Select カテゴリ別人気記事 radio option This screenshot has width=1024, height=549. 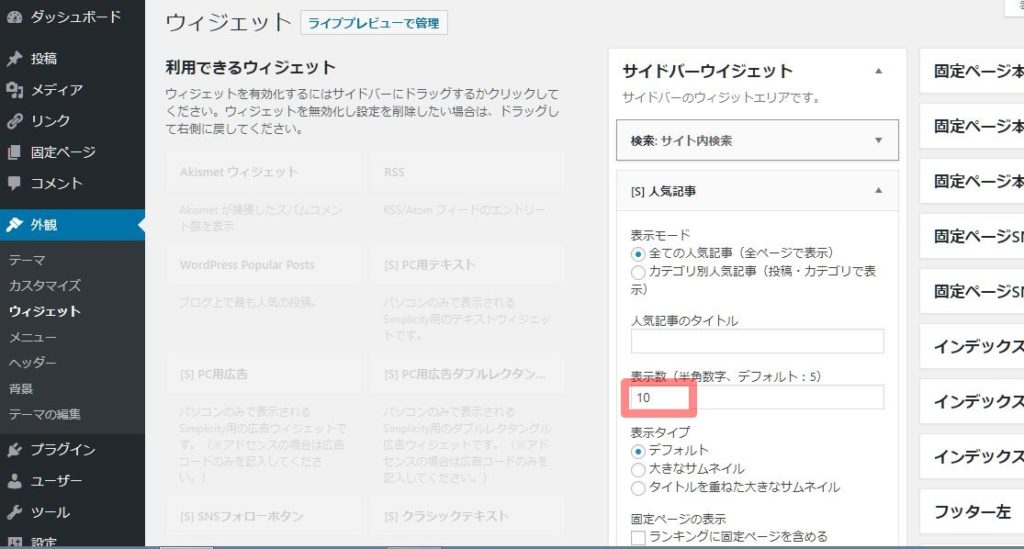coord(638,272)
